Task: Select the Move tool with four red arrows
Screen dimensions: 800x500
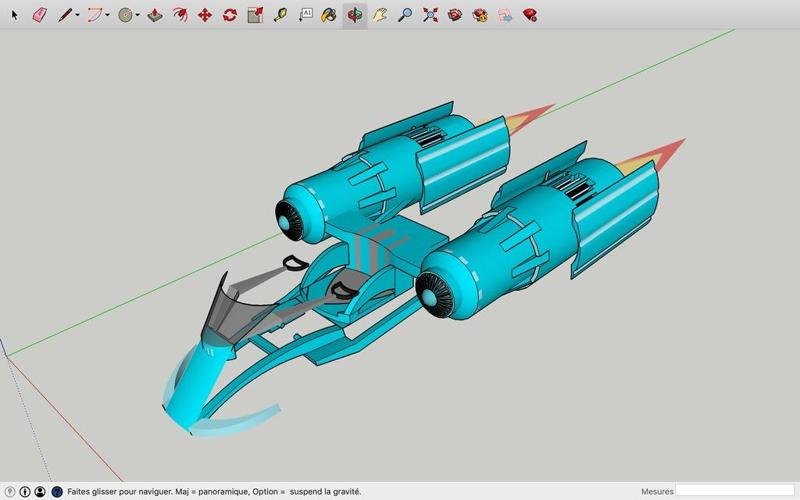Action: [205, 15]
